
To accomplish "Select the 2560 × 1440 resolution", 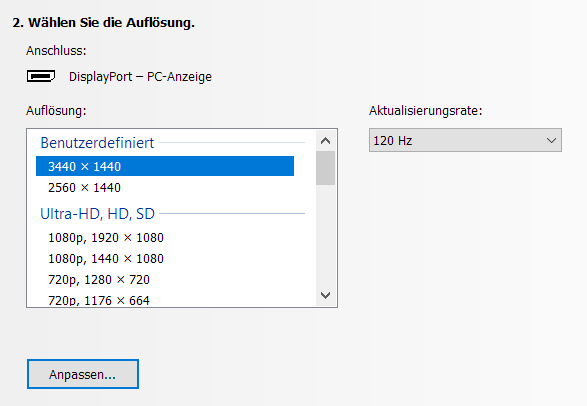I will click(165, 187).
